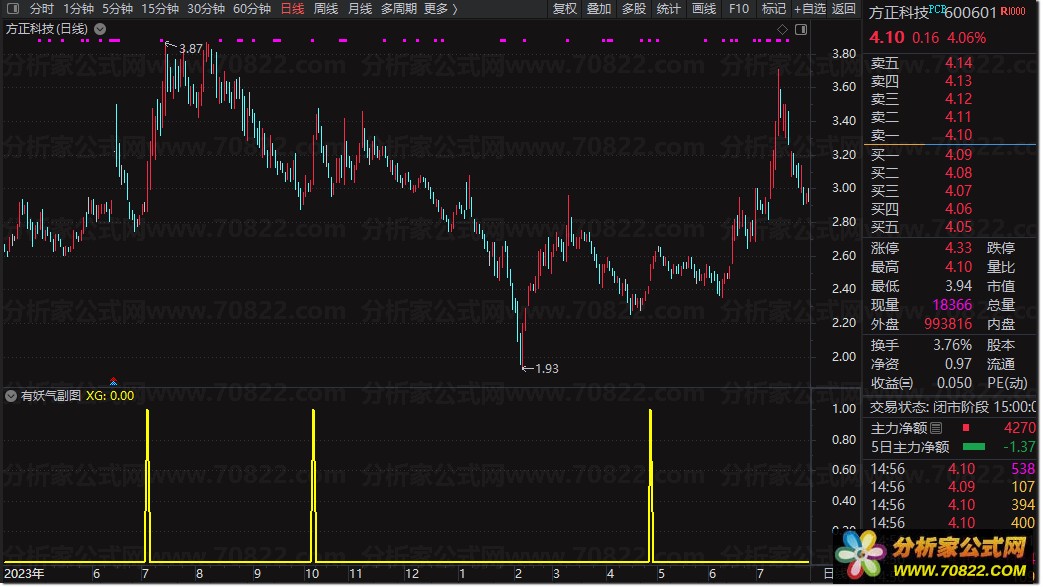The height and width of the screenshot is (587, 1043).
Task: Open F10 company information
Action: point(738,9)
